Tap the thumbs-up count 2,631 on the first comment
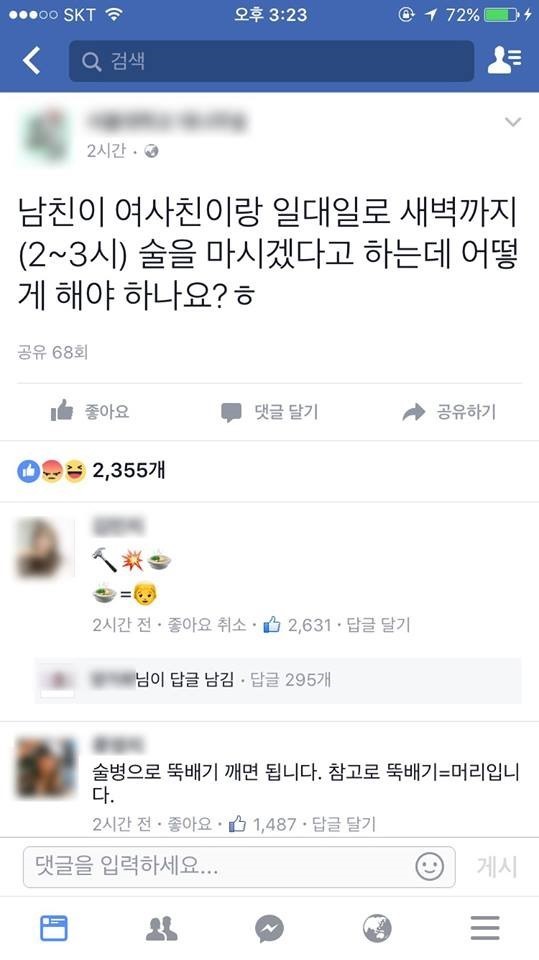This screenshot has height=960, width=539. point(297,625)
